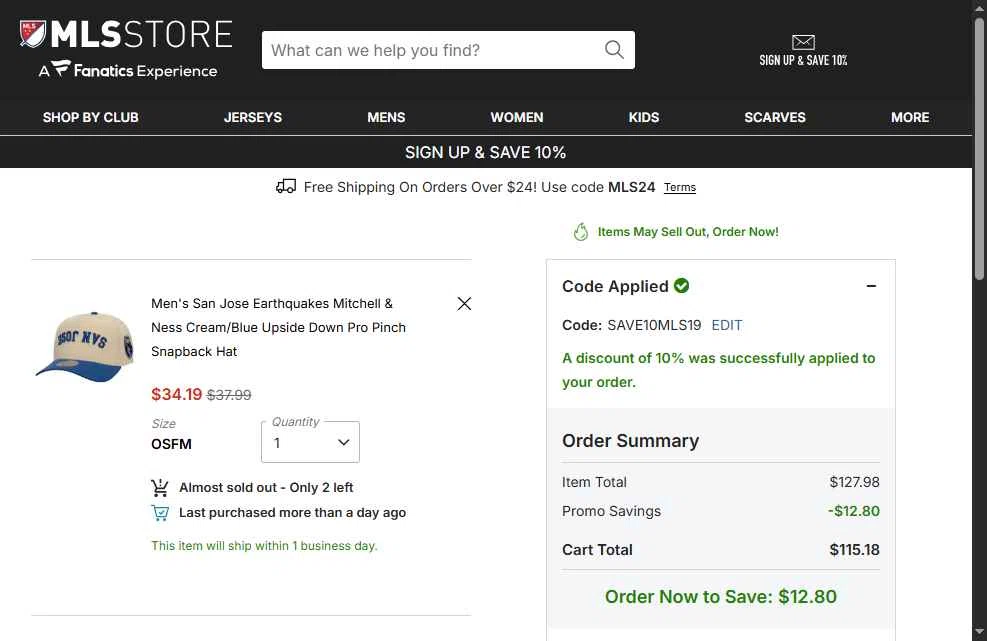Open the free shipping Terms link

click(x=680, y=188)
